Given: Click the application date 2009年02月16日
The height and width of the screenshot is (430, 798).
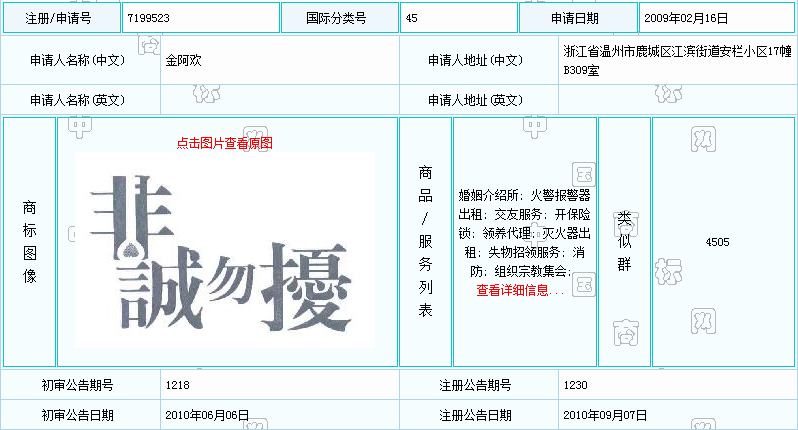Looking at the screenshot, I should click(685, 18).
